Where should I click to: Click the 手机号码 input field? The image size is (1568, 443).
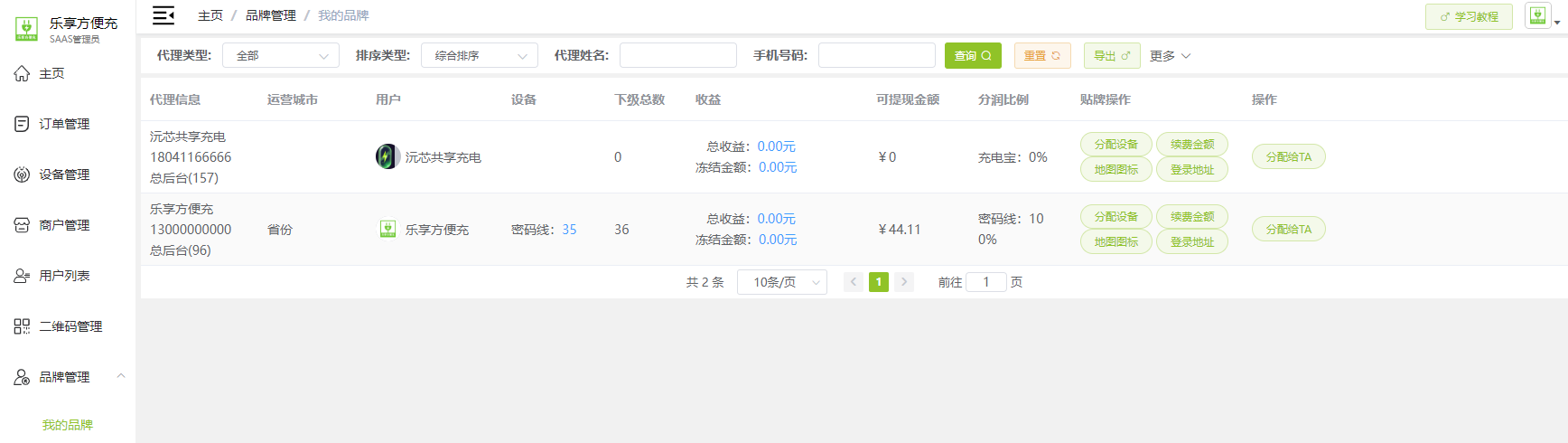click(877, 55)
